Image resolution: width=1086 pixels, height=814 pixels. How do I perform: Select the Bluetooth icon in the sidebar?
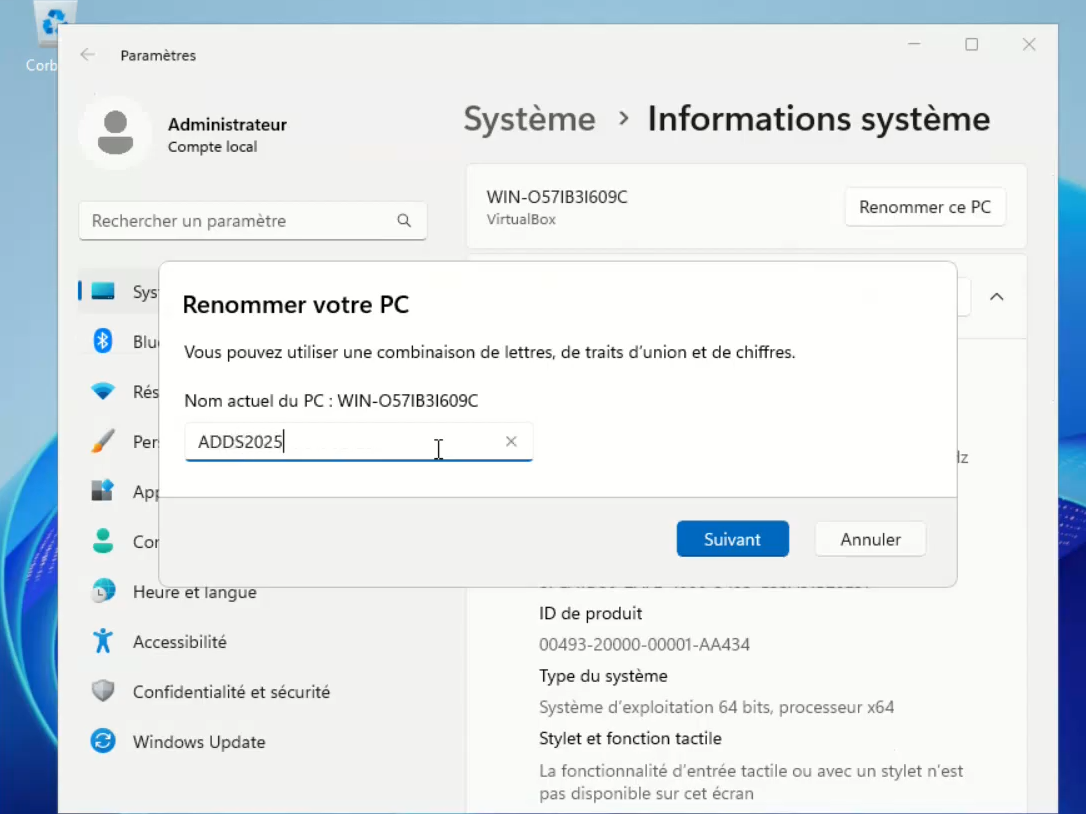[x=103, y=341]
